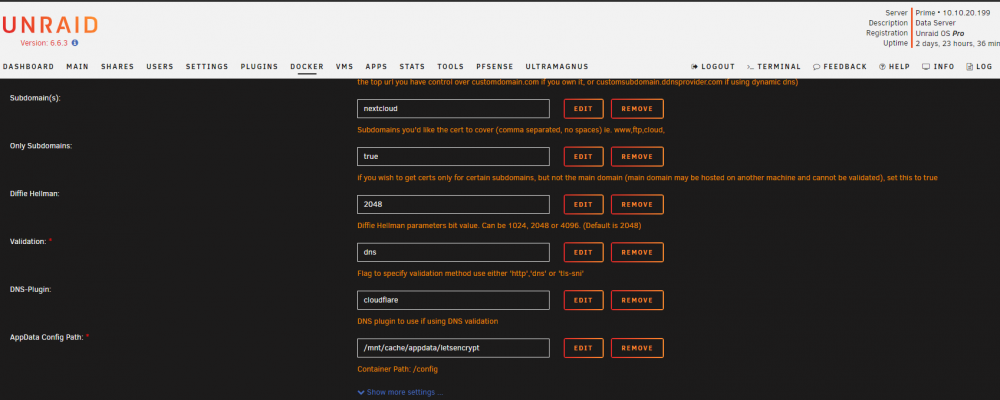
Task: Click the AppData Config Path field
Action: pos(453,348)
